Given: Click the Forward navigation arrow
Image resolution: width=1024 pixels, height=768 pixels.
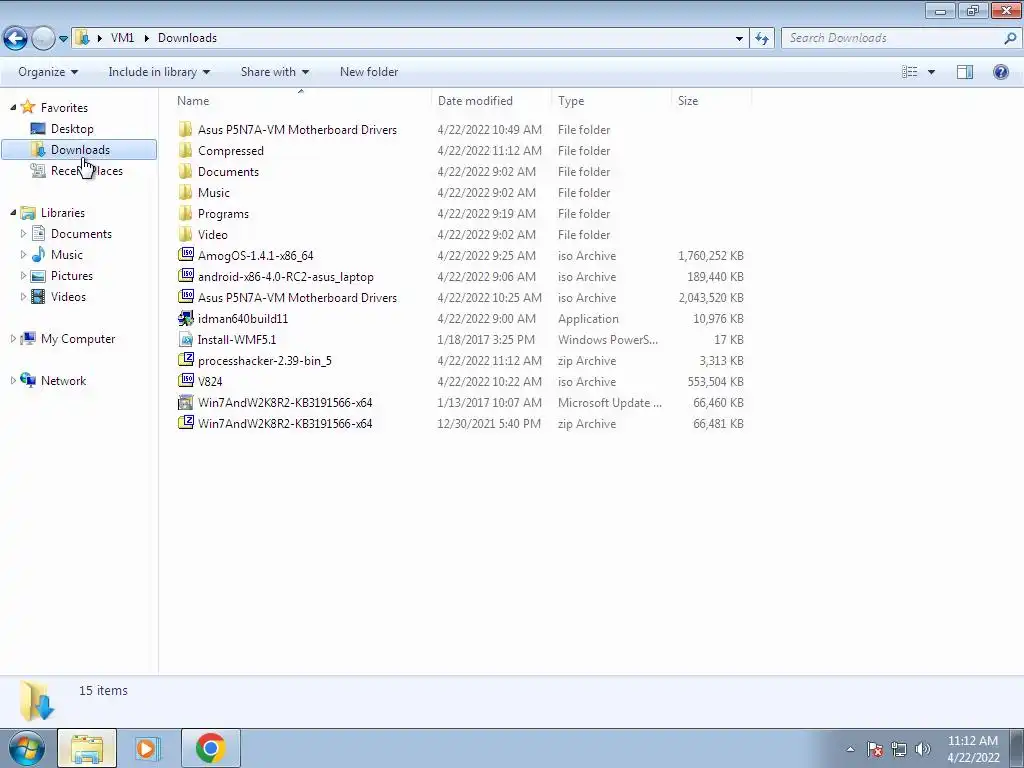Looking at the screenshot, I should click(43, 38).
